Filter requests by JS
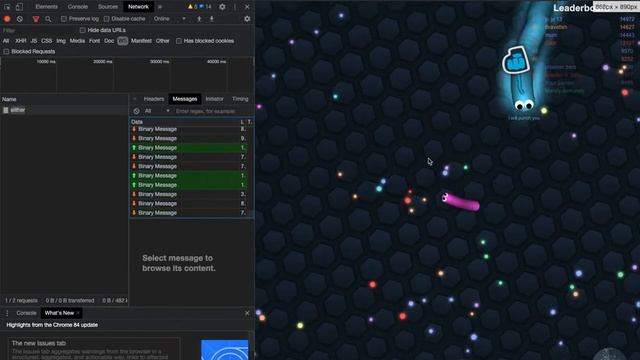 pyautogui.click(x=34, y=41)
